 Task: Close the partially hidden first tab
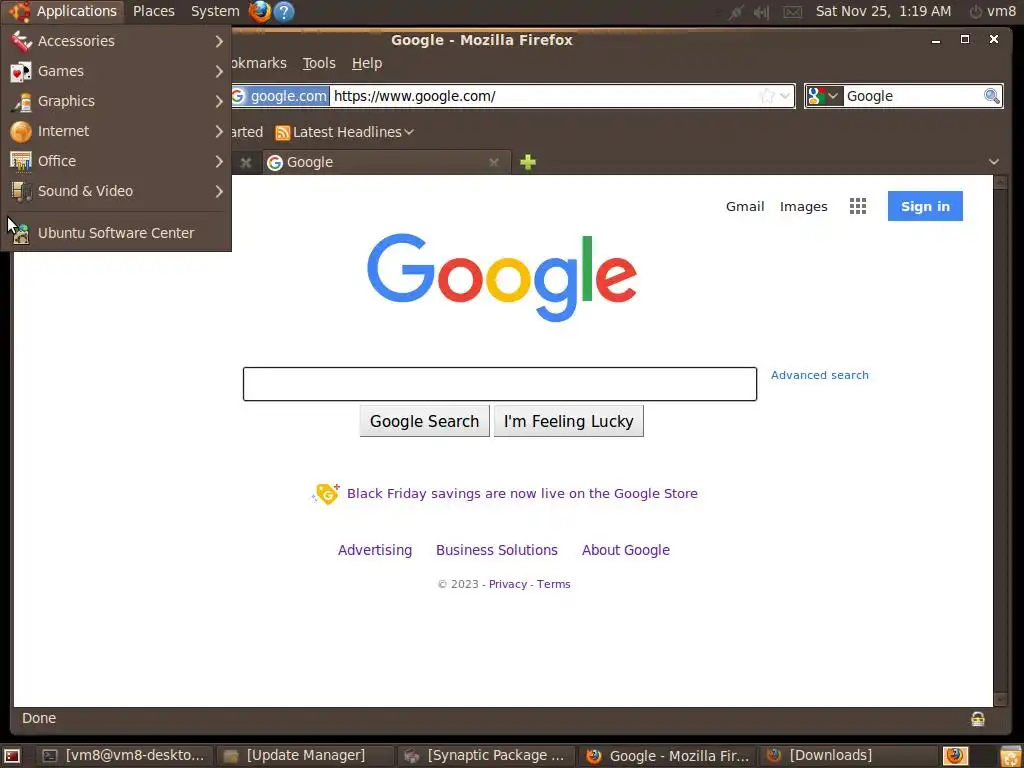[x=246, y=162]
